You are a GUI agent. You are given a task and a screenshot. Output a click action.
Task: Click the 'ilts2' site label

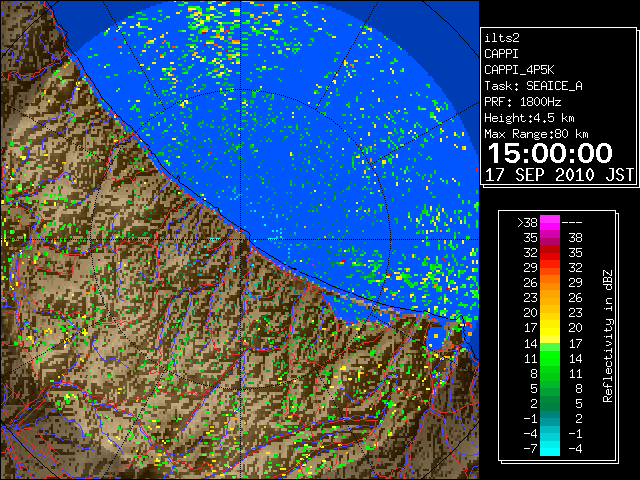(x=502, y=38)
